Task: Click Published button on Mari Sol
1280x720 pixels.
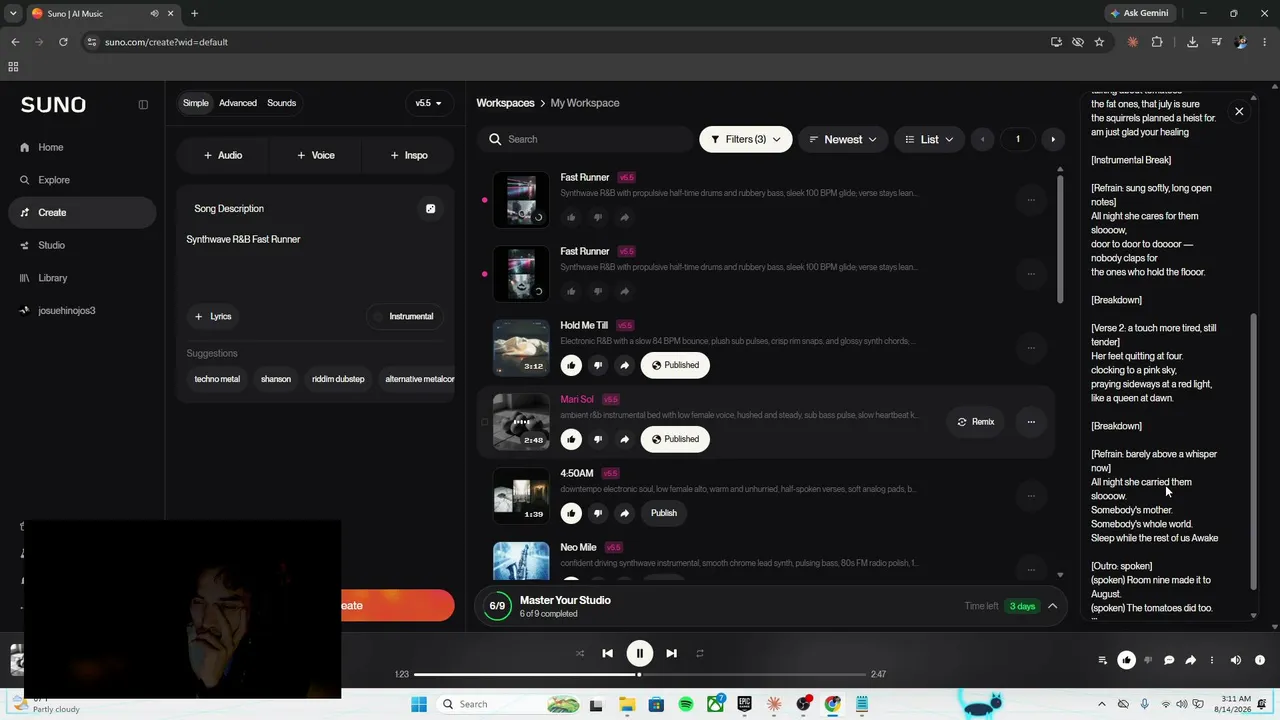Action: [x=675, y=439]
